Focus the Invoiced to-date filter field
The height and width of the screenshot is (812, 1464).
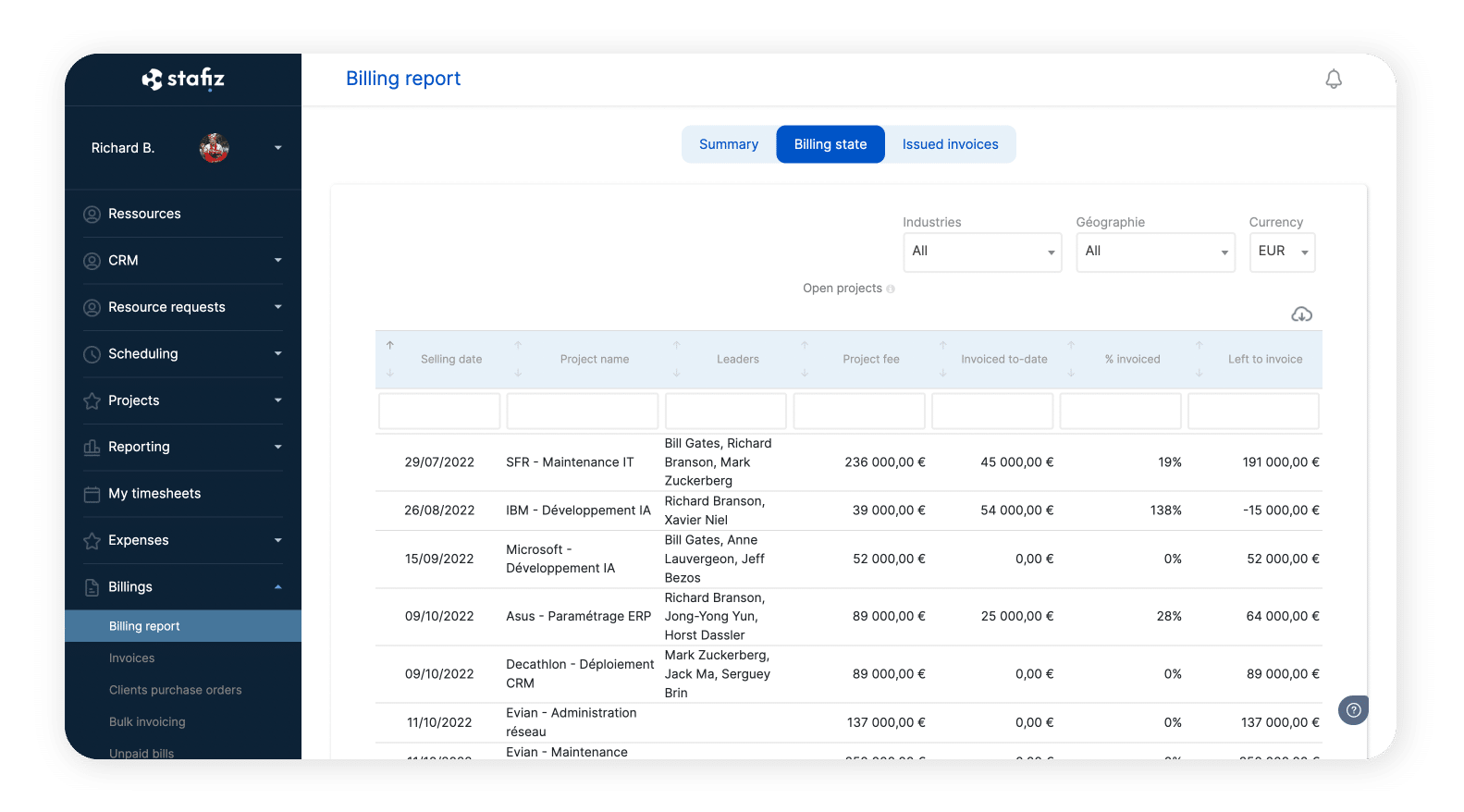992,412
